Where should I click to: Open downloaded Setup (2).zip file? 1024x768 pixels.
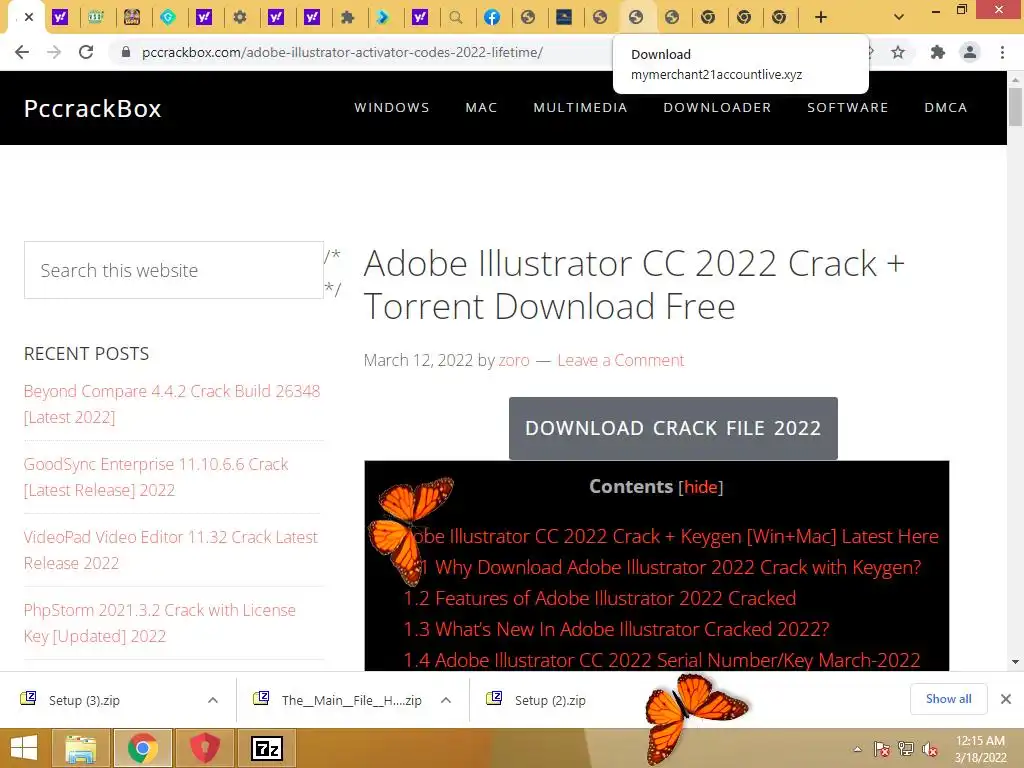550,700
